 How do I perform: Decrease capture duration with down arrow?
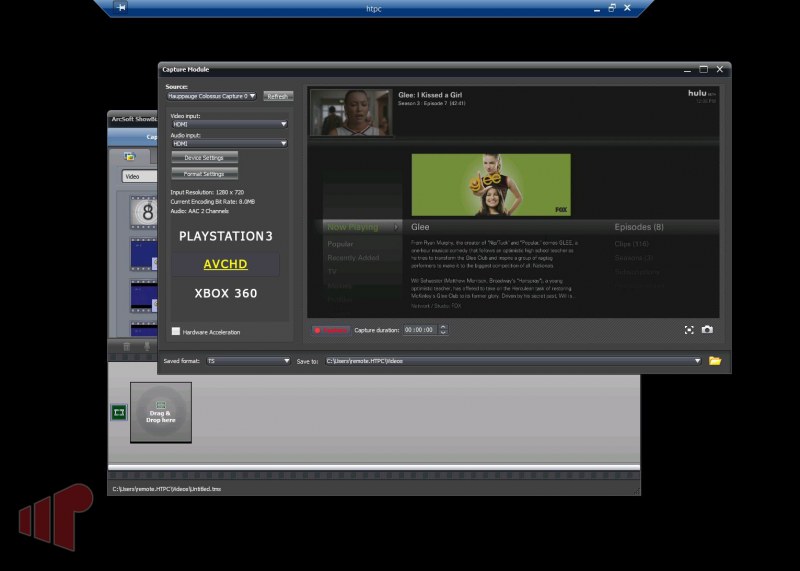(443, 333)
